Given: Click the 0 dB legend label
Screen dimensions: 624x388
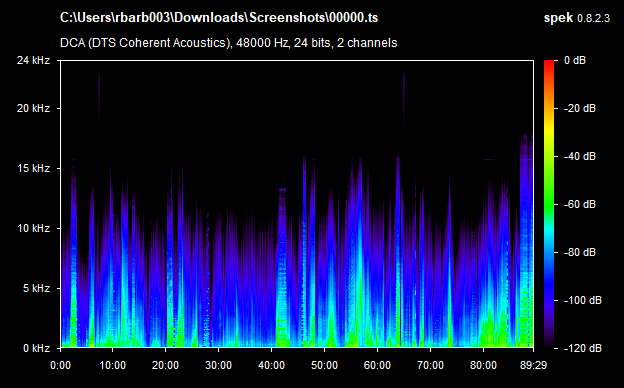Looking at the screenshot, I should click(x=575, y=60).
